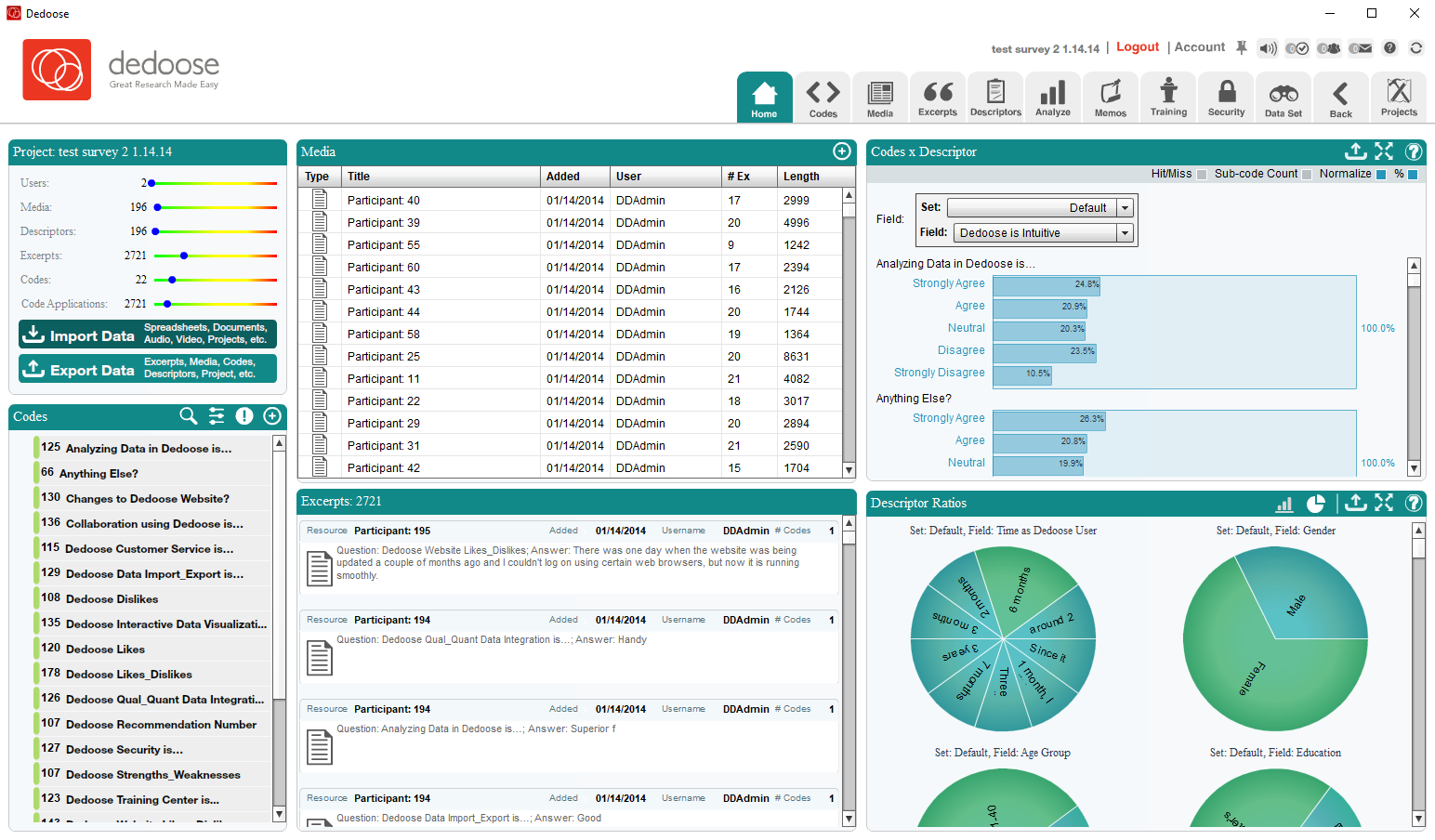Open the checkmark task notifications
The width and height of the screenshot is (1435, 840).
pyautogui.click(x=1297, y=48)
